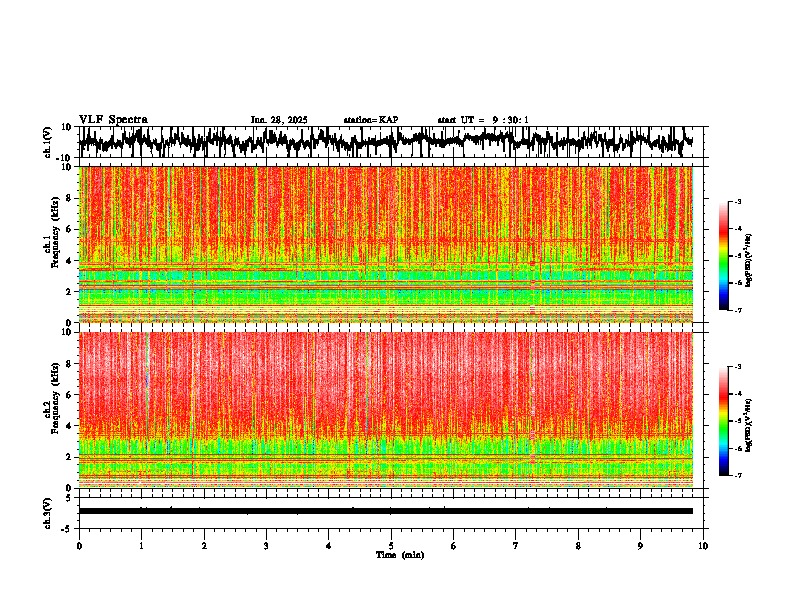792x612 pixels.
Task: Click ch.1 color bar log(PSD) units label
Action: [x=749, y=260]
